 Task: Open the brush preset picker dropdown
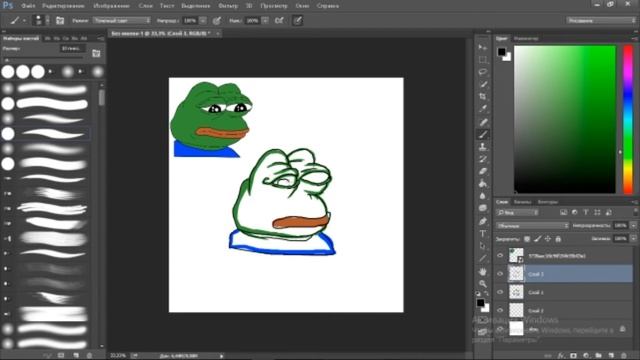point(47,20)
